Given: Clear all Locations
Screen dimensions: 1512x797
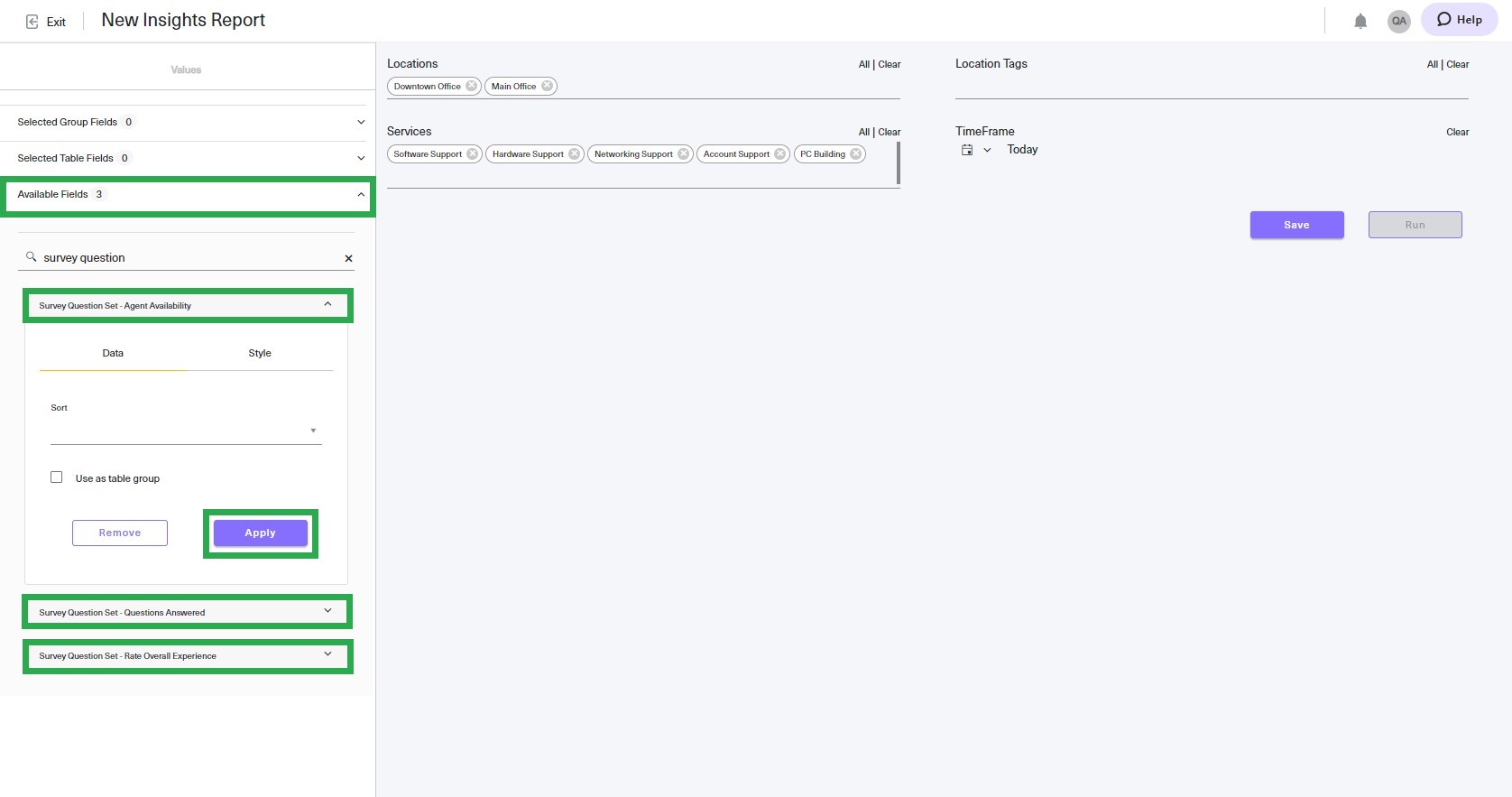Looking at the screenshot, I should coord(890,64).
